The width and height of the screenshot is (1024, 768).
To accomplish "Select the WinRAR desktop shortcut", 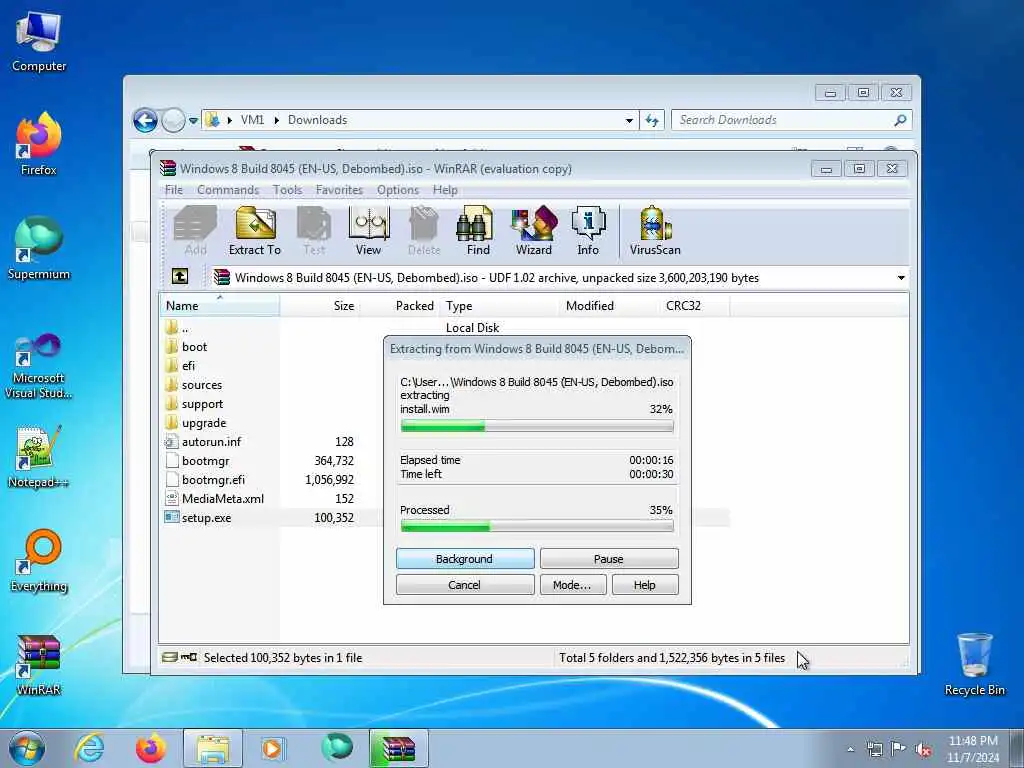I will (39, 665).
